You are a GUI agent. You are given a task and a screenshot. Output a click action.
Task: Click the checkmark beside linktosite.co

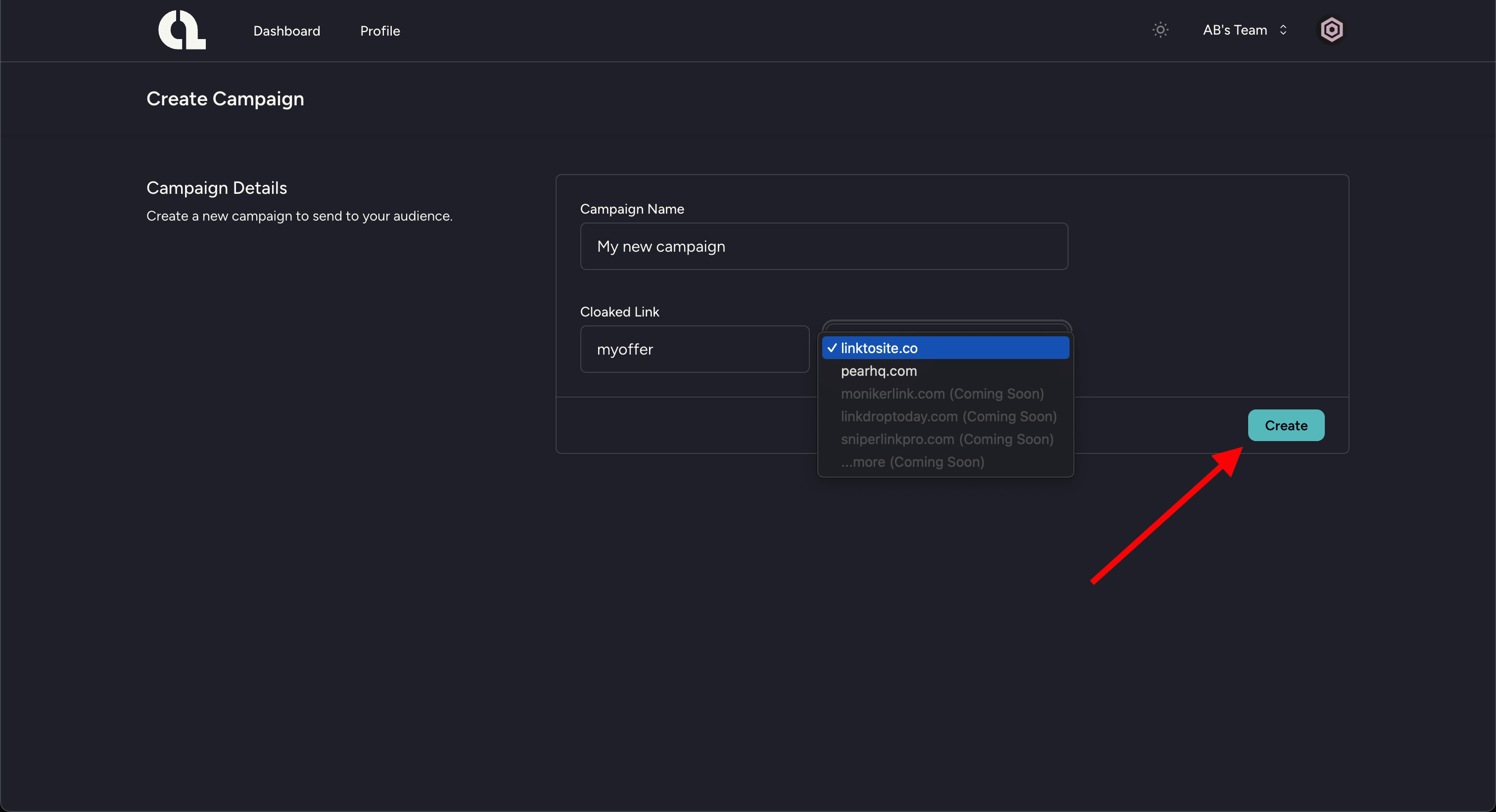832,348
